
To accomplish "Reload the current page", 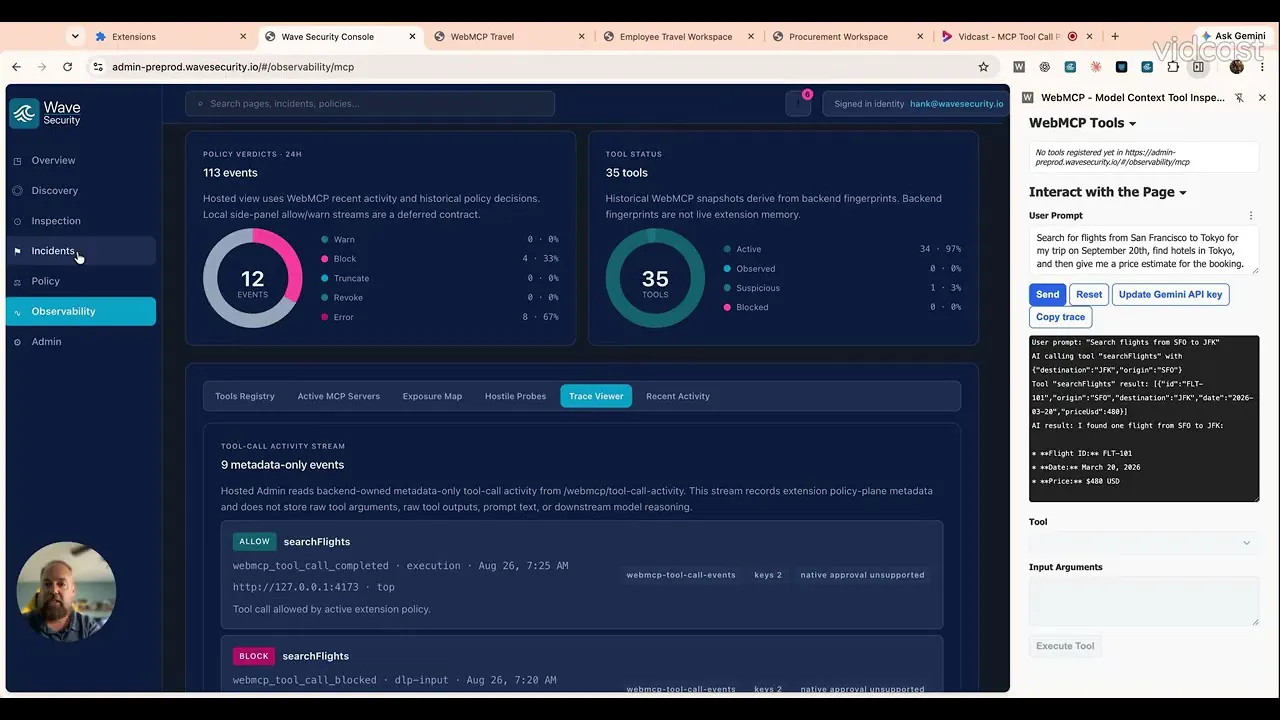I will (67, 67).
